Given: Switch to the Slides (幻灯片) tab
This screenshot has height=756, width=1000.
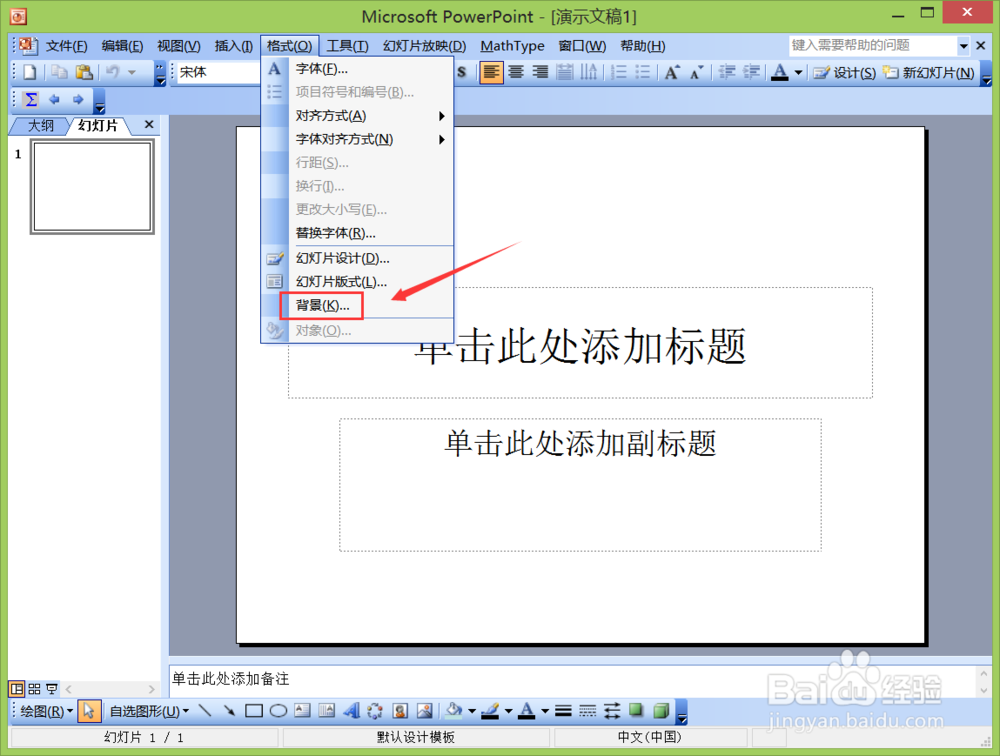Looking at the screenshot, I should [x=98, y=126].
